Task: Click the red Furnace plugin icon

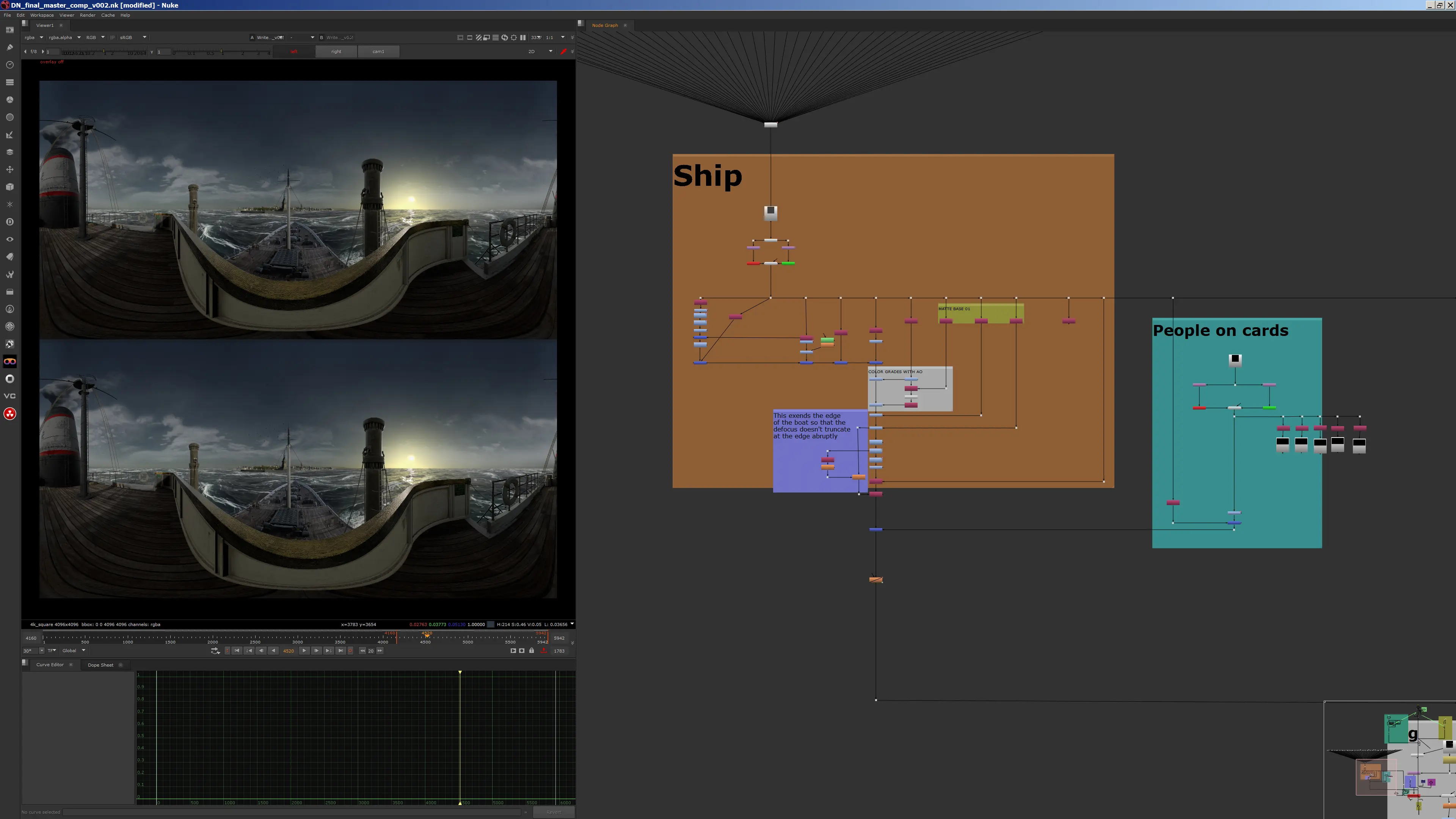Action: (9, 414)
